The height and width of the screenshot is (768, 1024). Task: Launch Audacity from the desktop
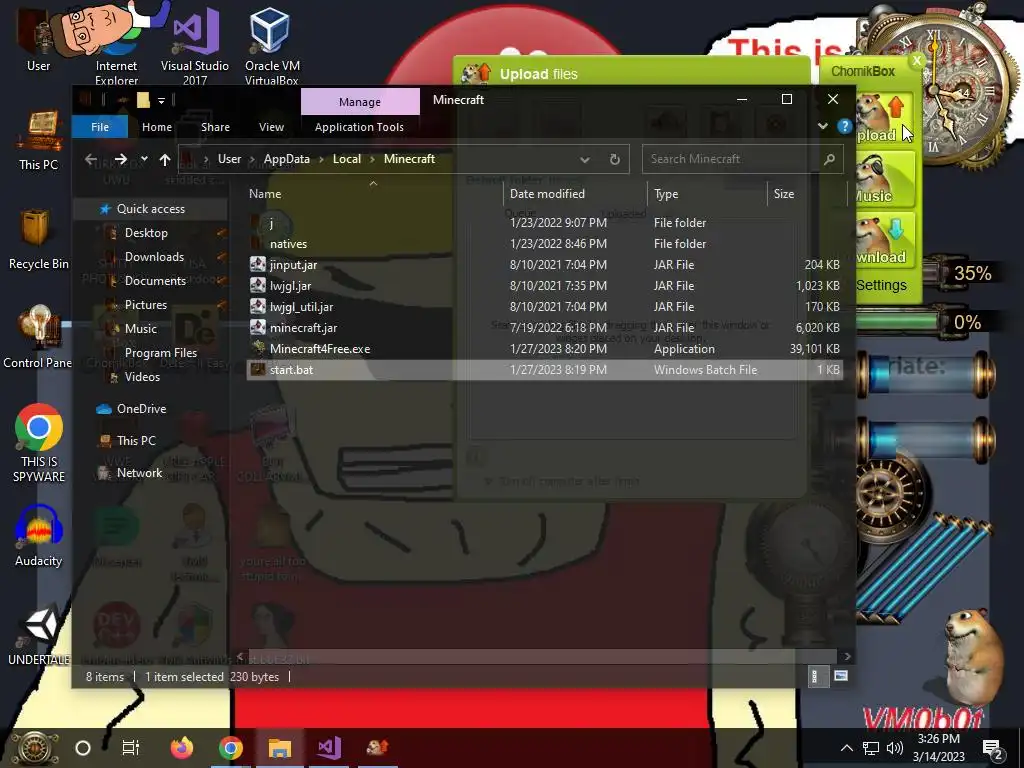click(39, 536)
